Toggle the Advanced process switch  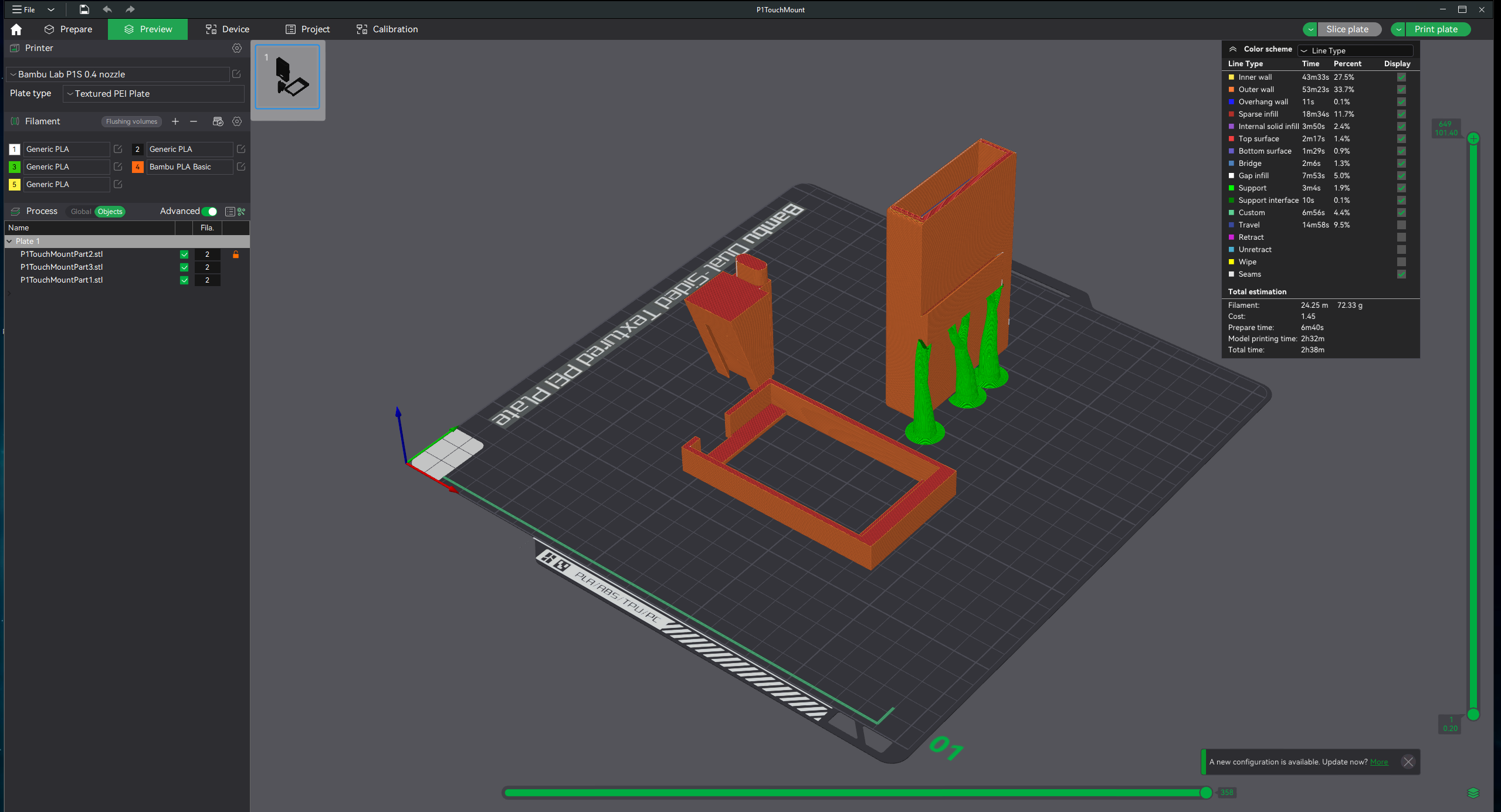209,212
